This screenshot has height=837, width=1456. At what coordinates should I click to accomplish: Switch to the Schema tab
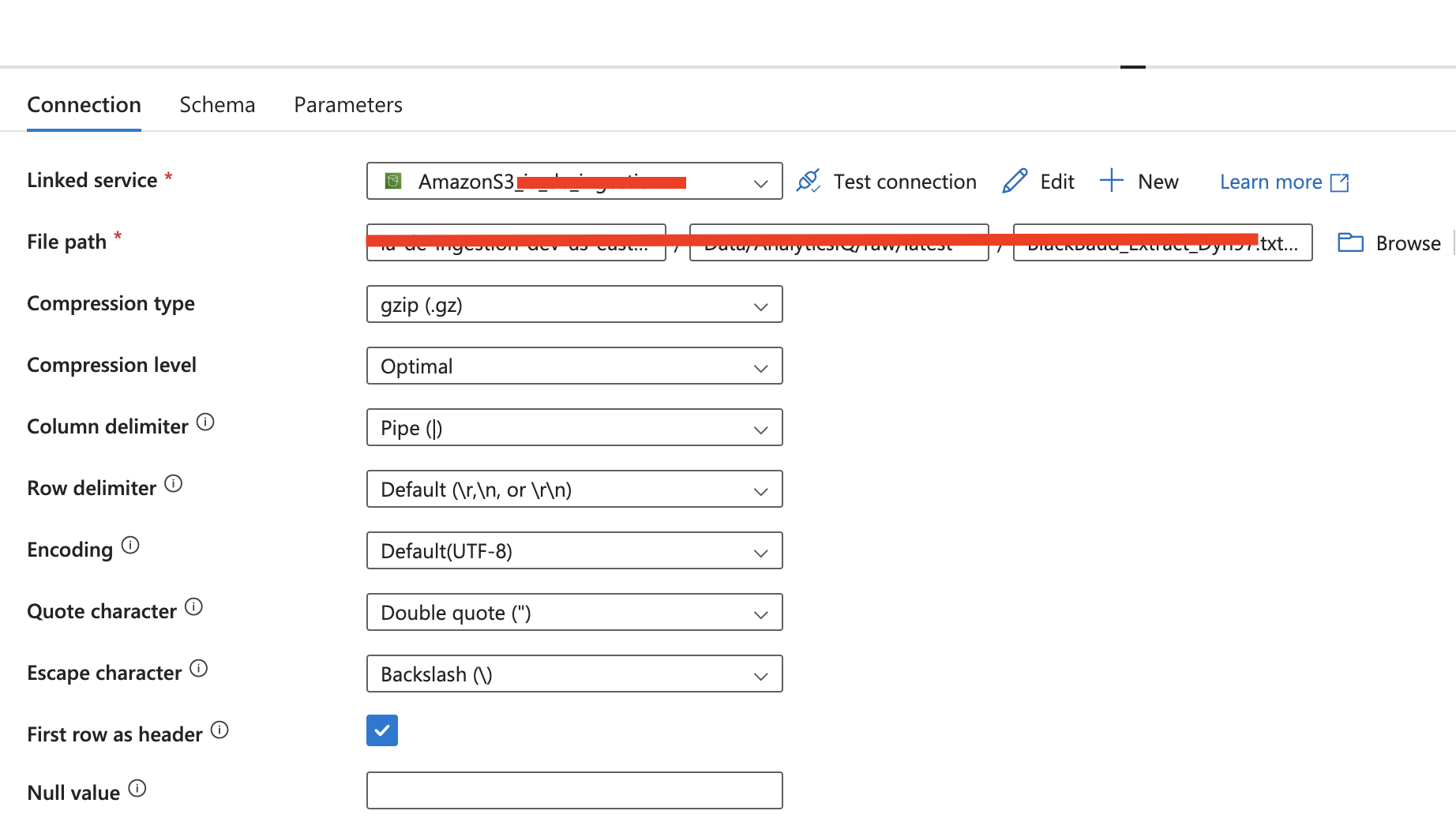[217, 104]
